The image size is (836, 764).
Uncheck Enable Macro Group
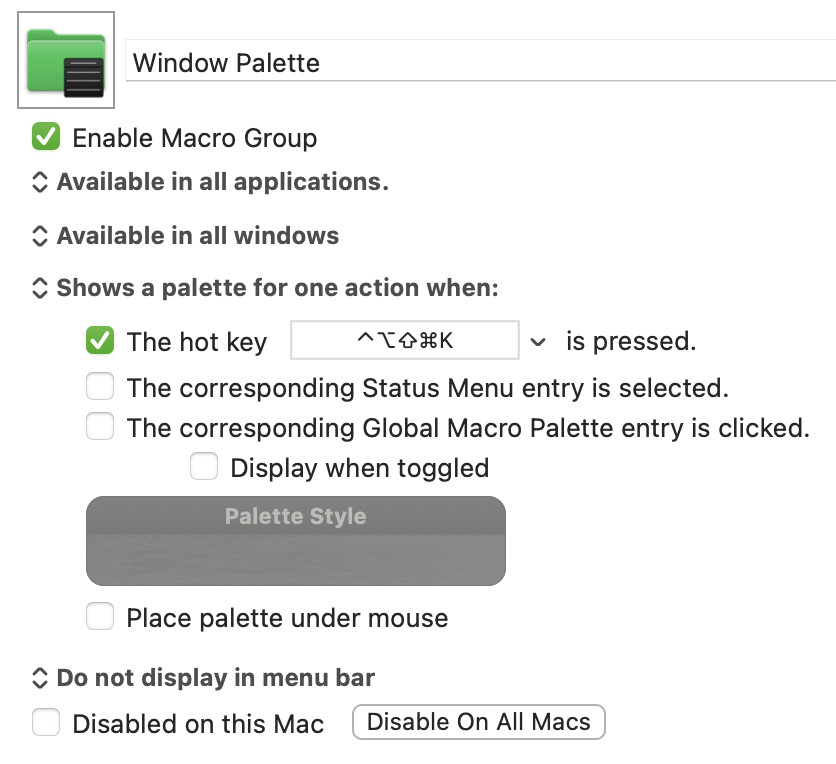tap(46, 137)
